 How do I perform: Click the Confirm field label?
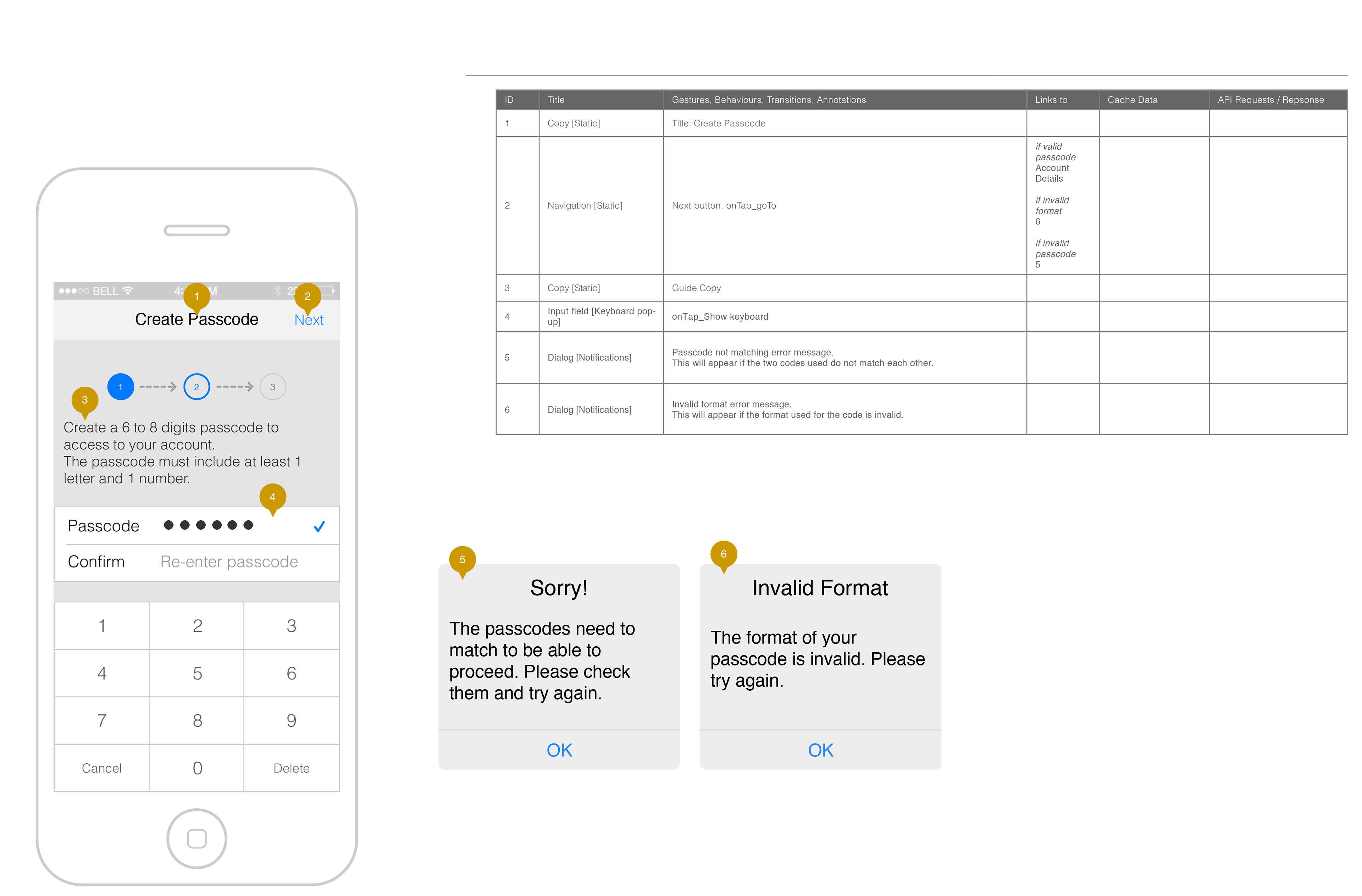click(95, 562)
